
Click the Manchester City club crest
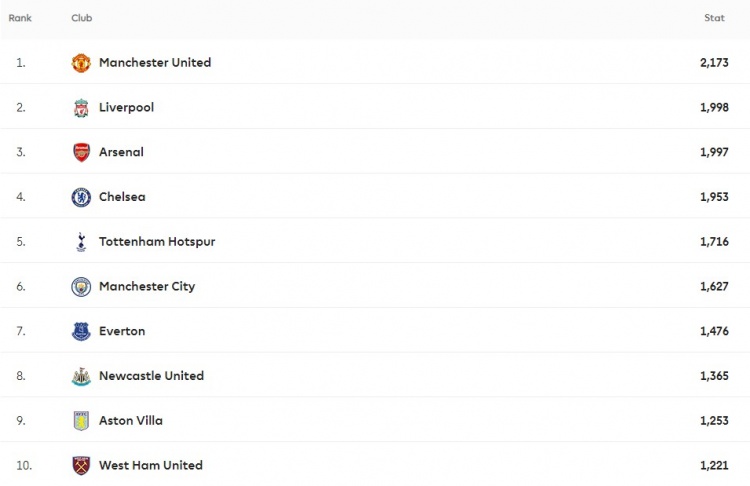click(81, 287)
